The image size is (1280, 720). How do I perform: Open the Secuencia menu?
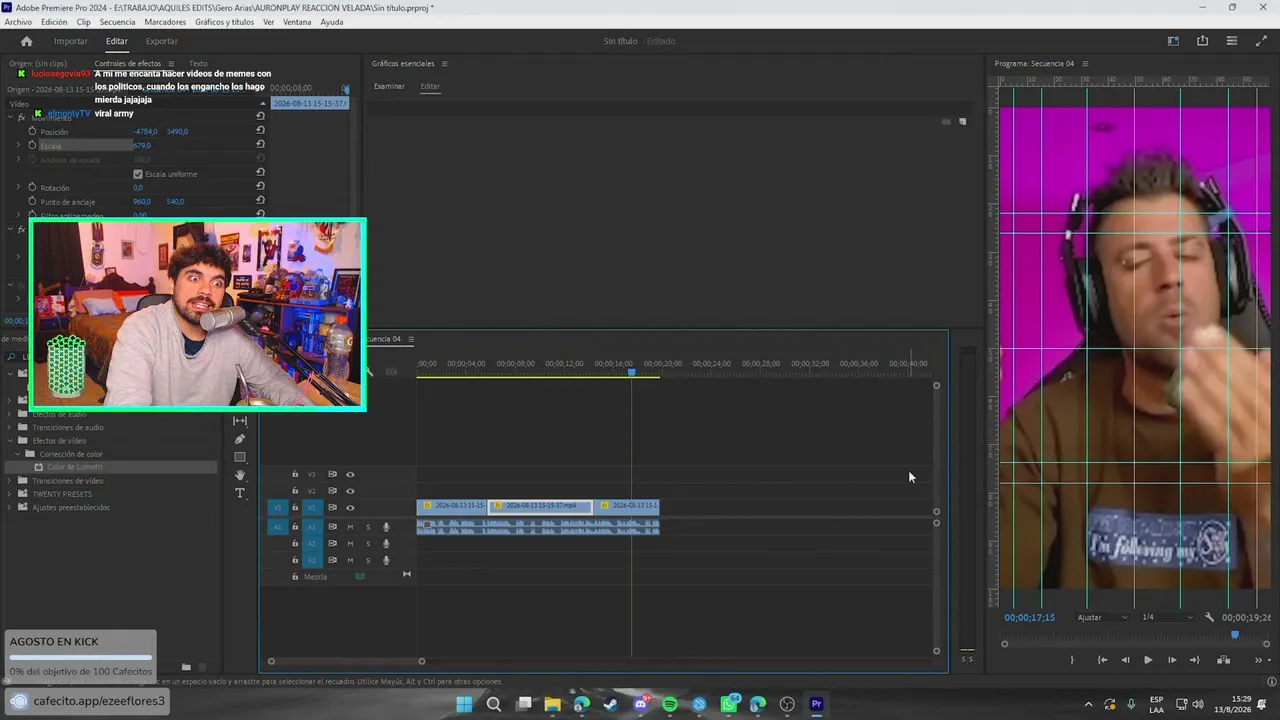[x=117, y=22]
